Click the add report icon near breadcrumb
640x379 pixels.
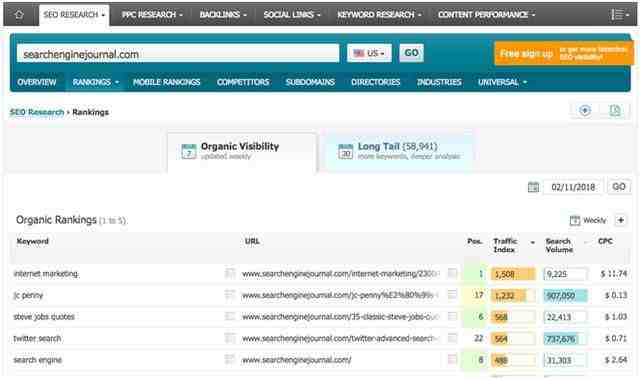[585, 111]
